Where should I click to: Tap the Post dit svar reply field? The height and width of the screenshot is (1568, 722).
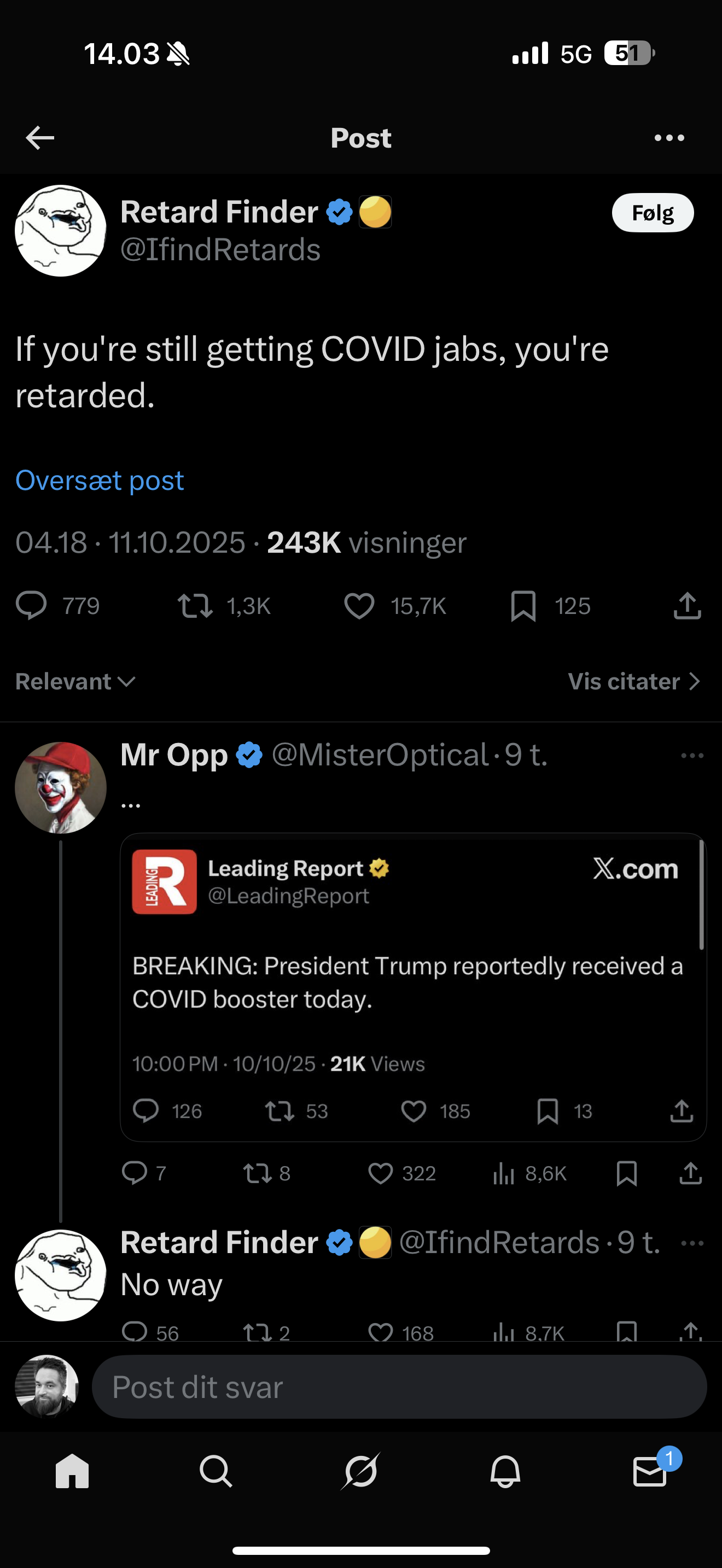pos(399,1387)
